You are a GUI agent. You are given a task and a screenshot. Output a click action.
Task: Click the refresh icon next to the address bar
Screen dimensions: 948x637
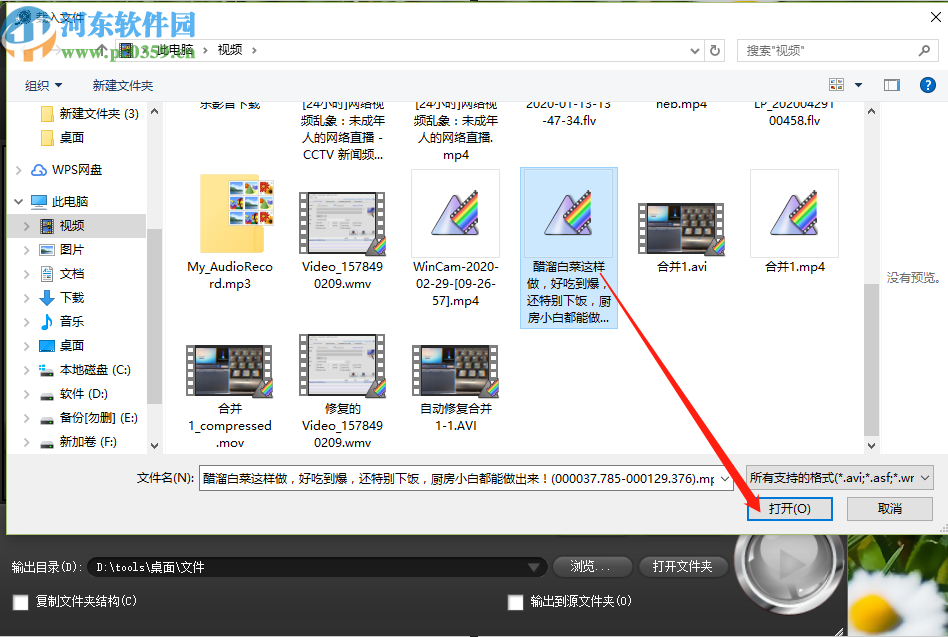click(714, 48)
